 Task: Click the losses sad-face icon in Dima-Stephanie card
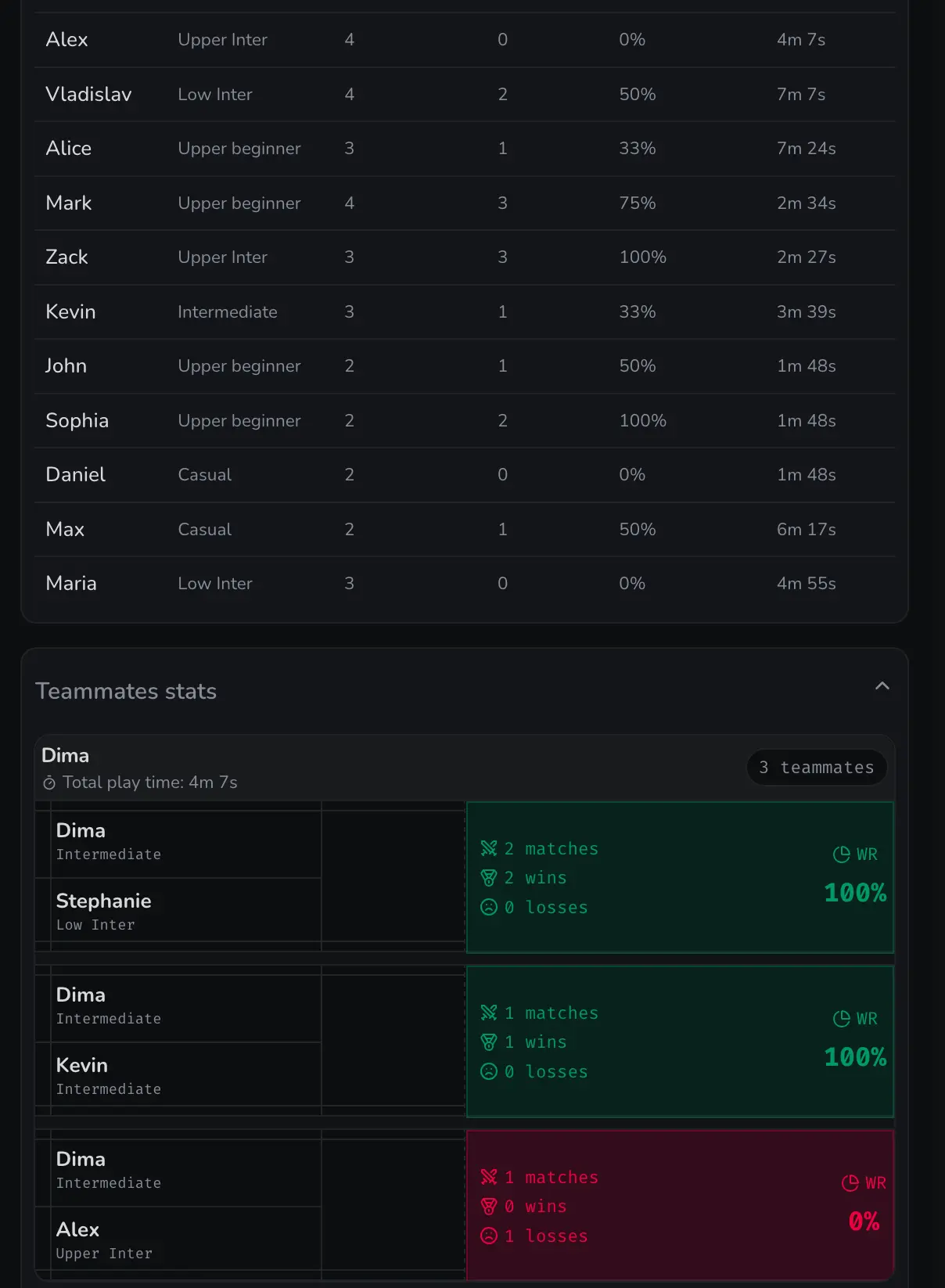coord(490,907)
